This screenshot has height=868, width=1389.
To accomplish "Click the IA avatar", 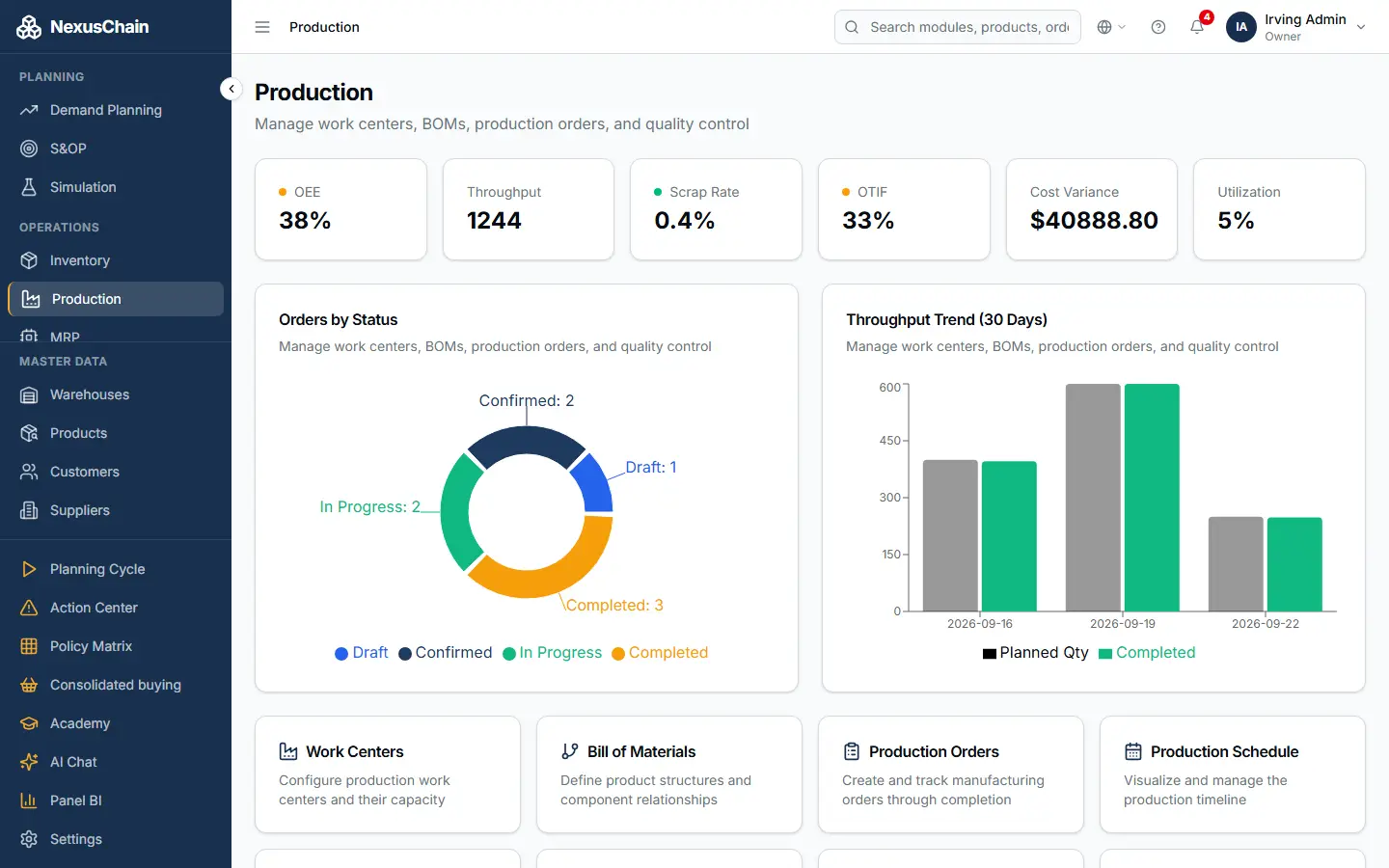I will 1241,27.
